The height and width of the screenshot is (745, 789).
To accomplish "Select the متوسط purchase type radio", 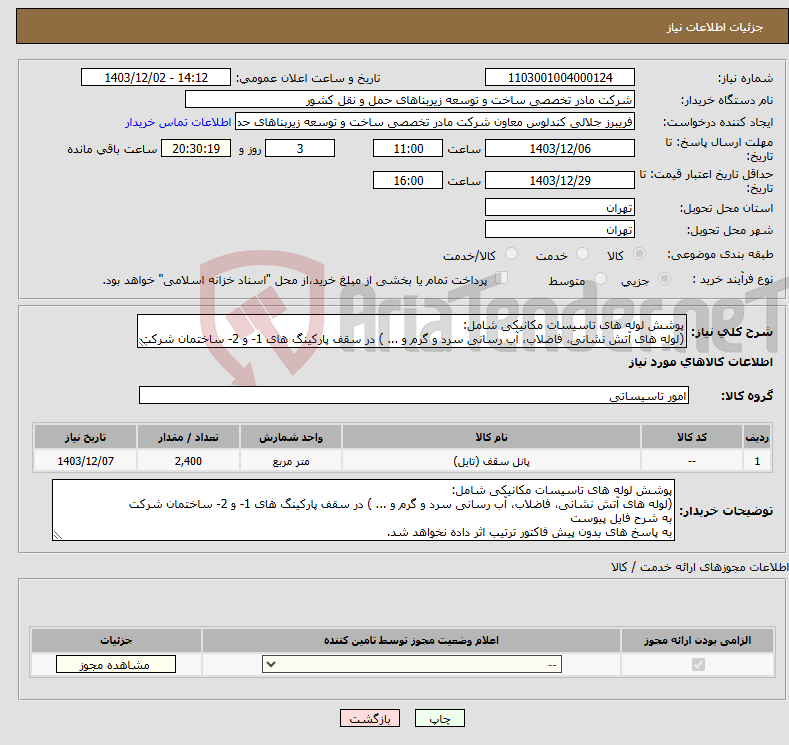I will pos(600,279).
